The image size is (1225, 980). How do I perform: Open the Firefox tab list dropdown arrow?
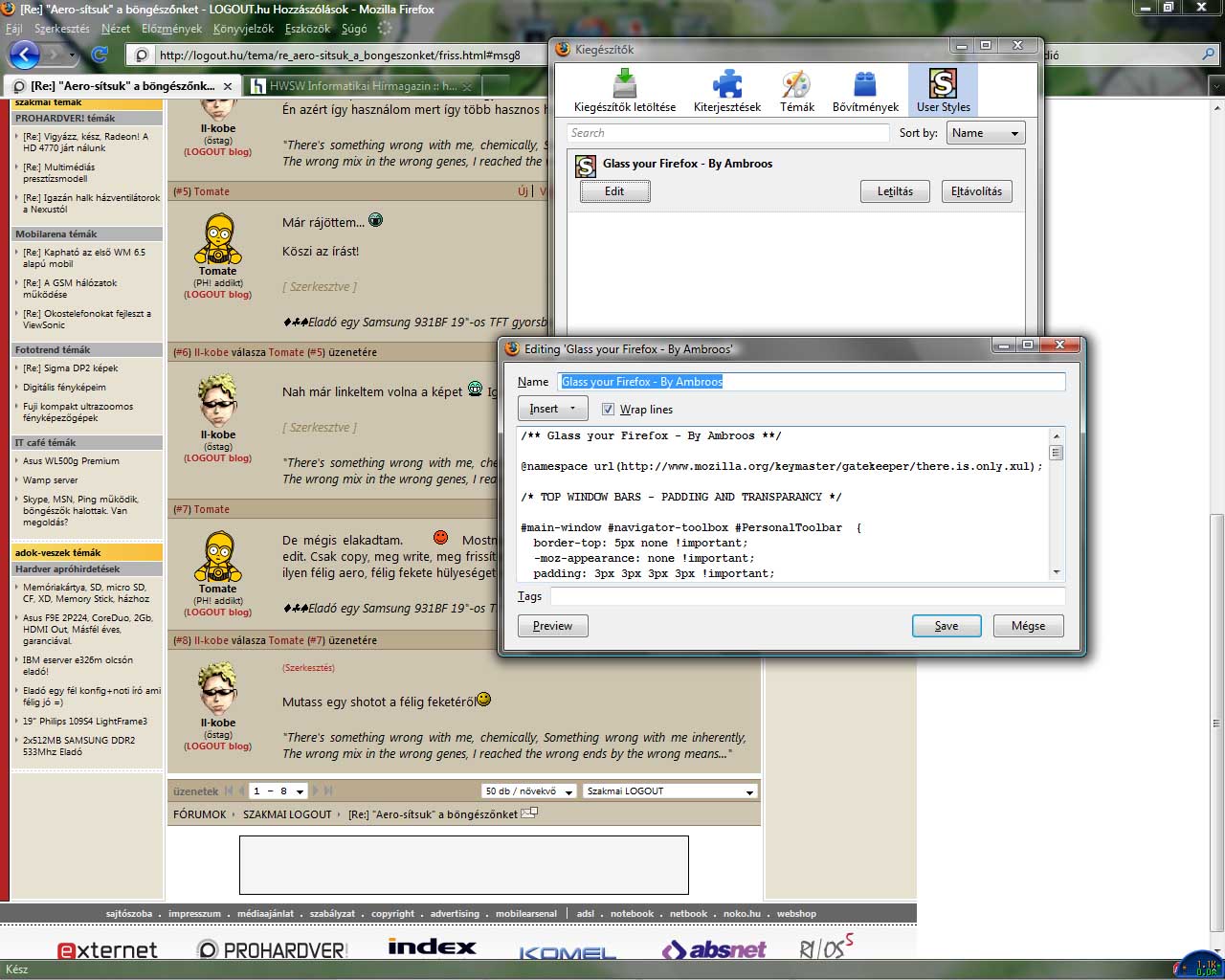click(x=1216, y=85)
